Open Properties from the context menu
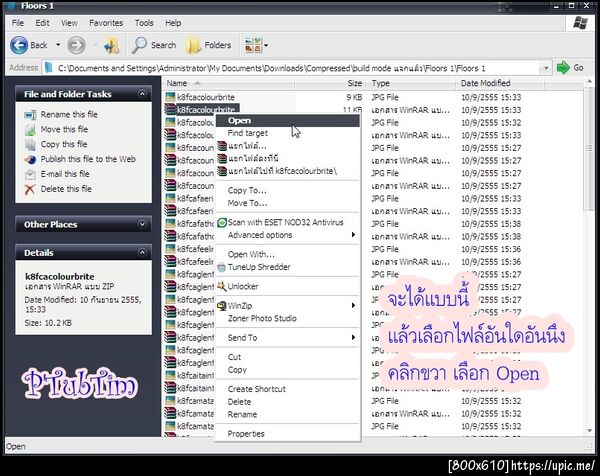The height and width of the screenshot is (476, 600). click(x=288, y=434)
